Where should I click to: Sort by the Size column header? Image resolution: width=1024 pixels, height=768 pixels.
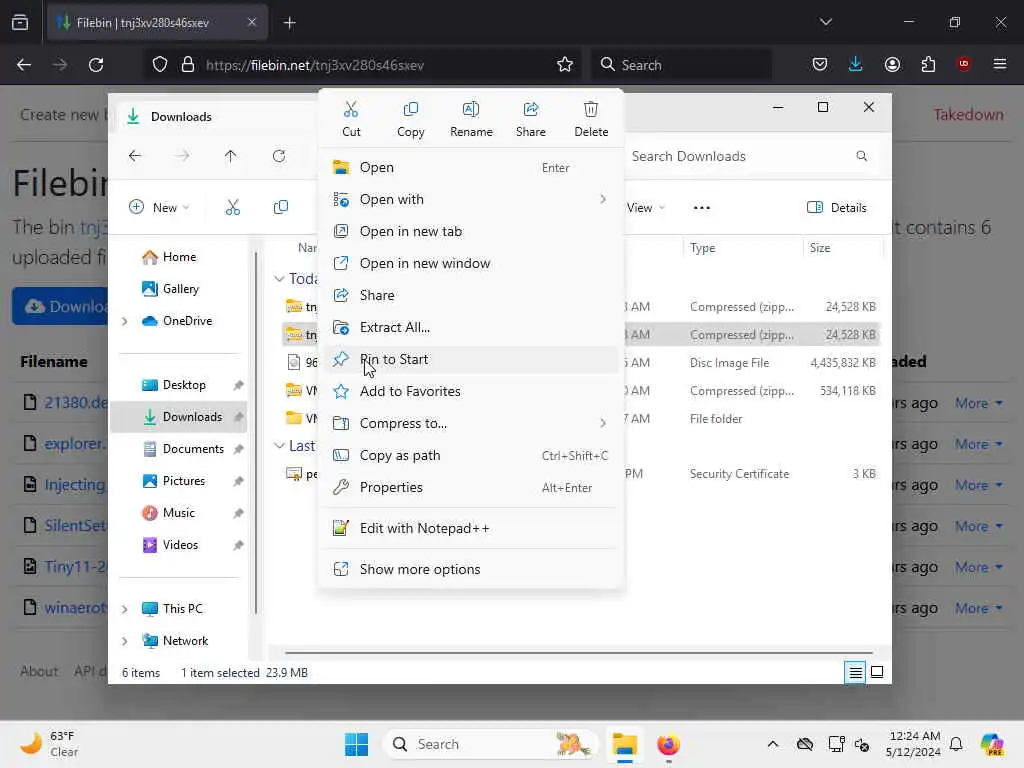820,248
